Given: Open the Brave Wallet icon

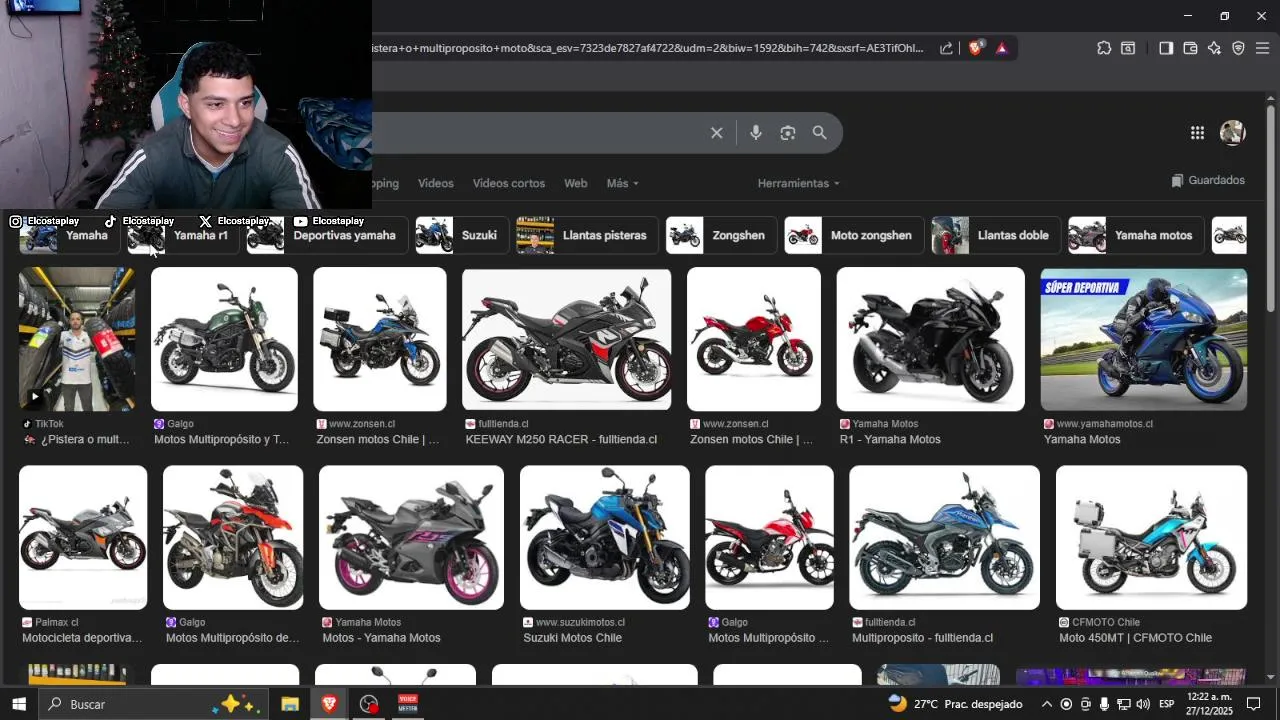Looking at the screenshot, I should tap(1190, 48).
